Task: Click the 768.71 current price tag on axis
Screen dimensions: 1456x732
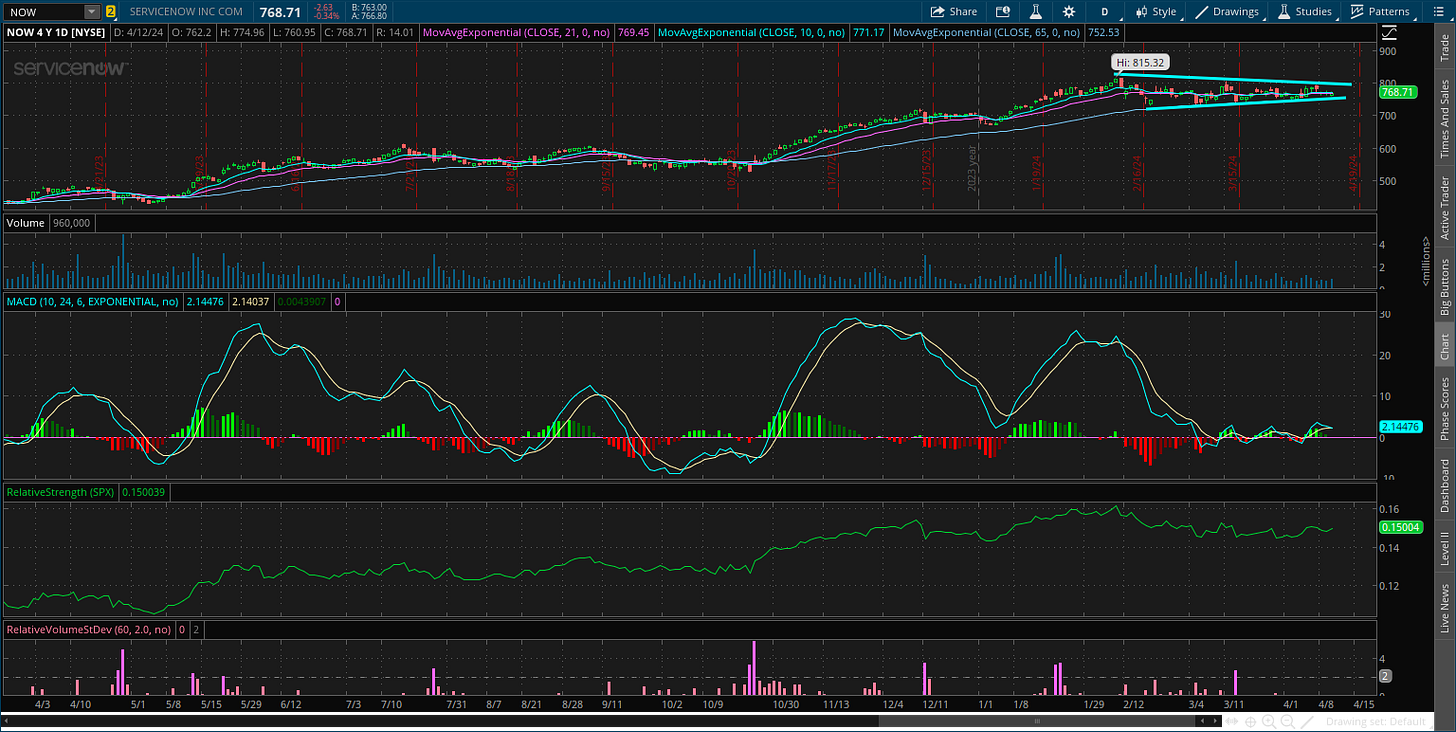Action: [1397, 92]
